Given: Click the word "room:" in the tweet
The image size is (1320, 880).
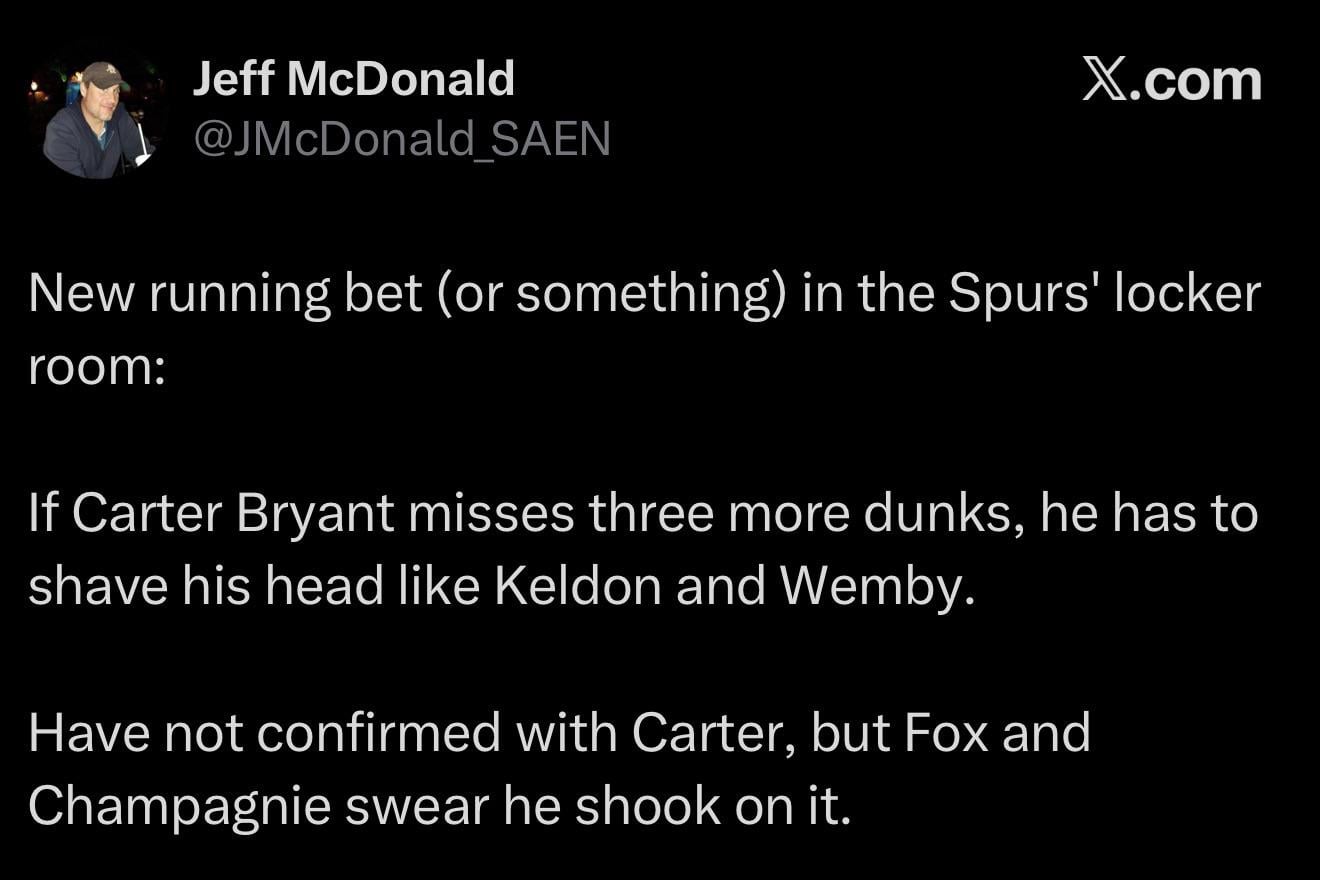Looking at the screenshot, I should (x=96, y=367).
